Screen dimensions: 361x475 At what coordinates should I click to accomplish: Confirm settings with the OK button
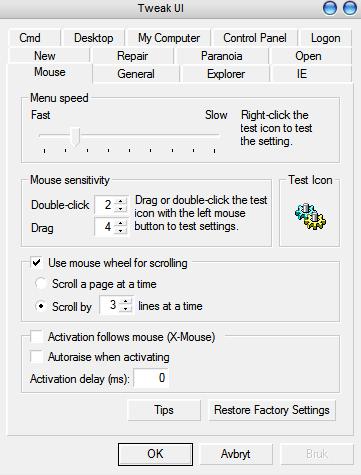155,454
